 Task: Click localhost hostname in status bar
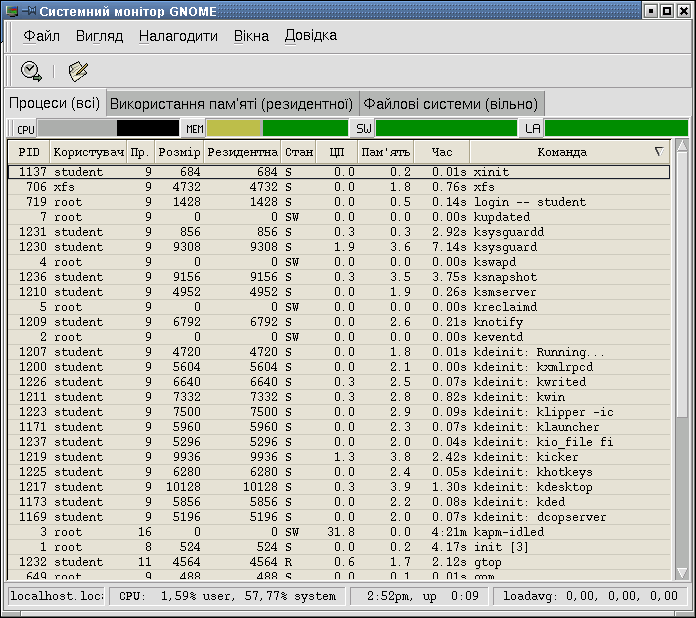[56, 596]
